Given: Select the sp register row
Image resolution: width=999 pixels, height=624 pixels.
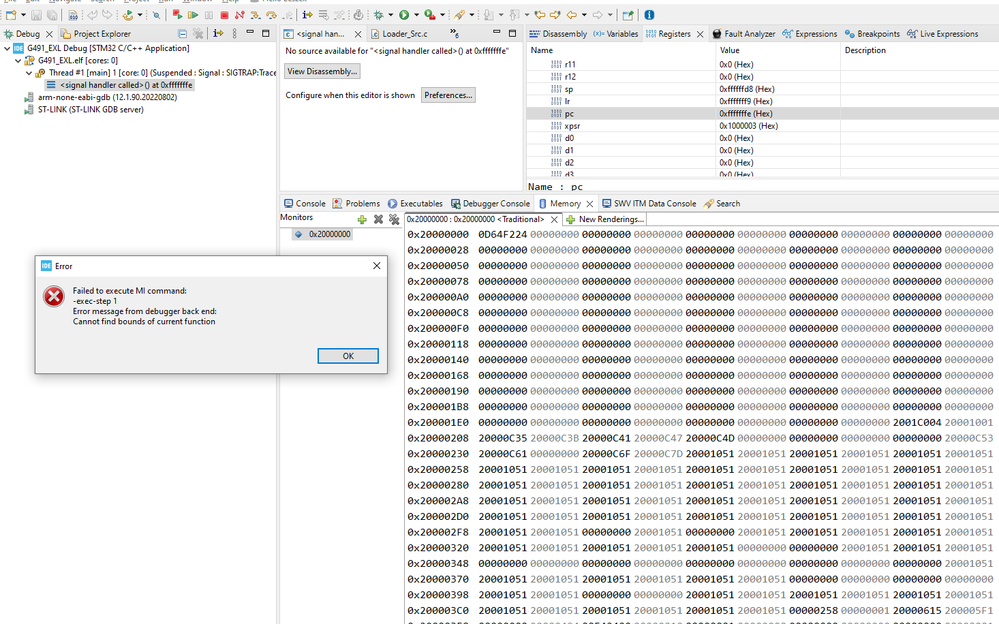Looking at the screenshot, I should pos(762,89).
